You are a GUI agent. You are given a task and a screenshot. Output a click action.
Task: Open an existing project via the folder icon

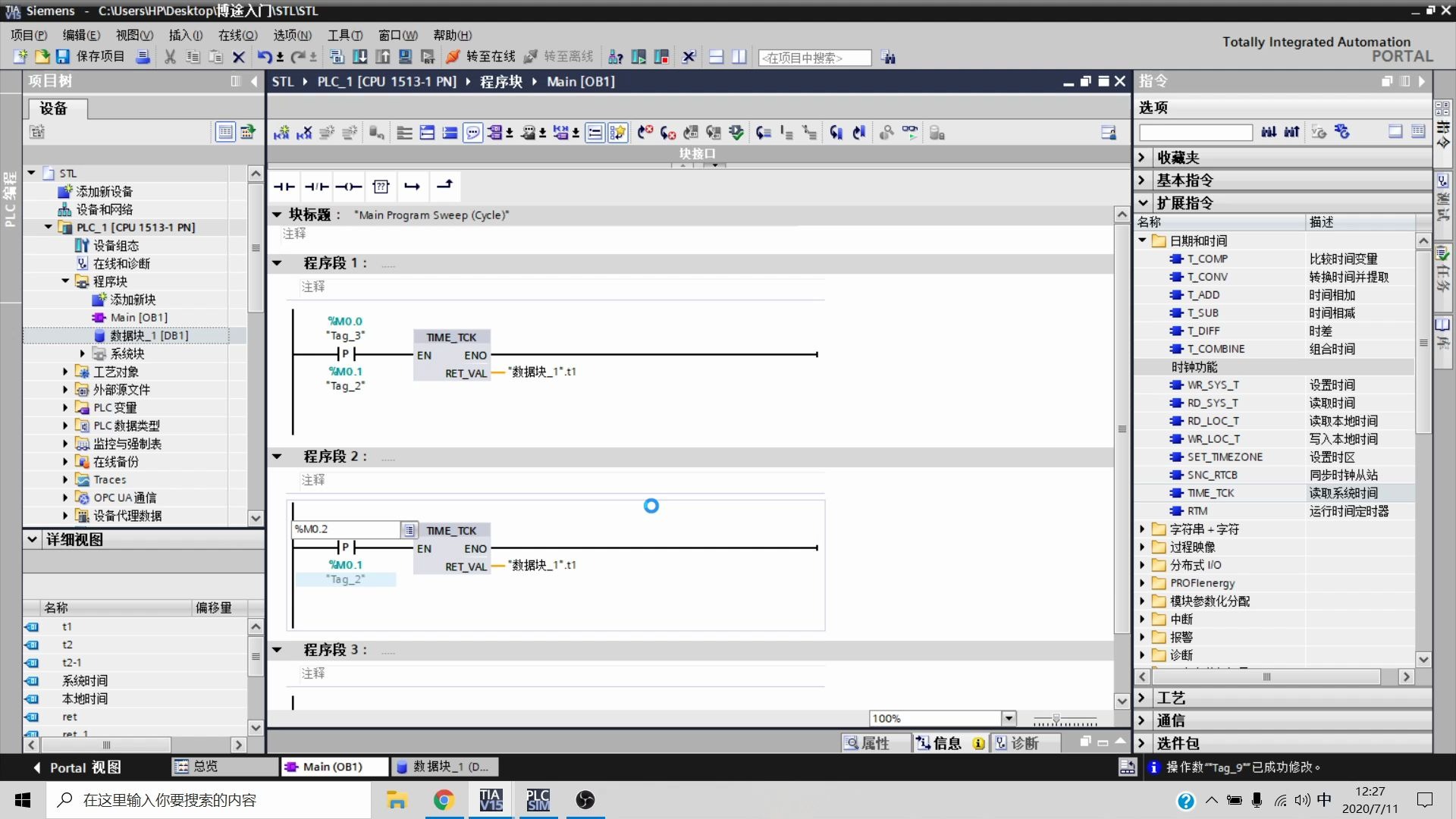[42, 57]
